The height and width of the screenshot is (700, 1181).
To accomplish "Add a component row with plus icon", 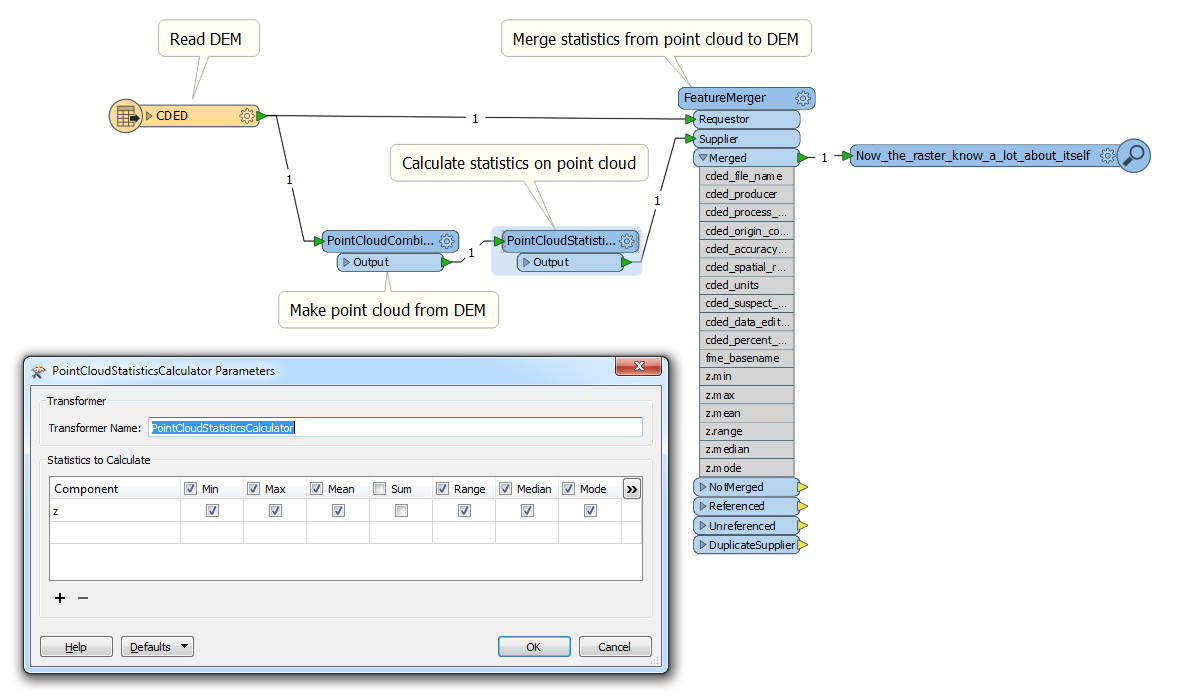I will click(x=60, y=598).
